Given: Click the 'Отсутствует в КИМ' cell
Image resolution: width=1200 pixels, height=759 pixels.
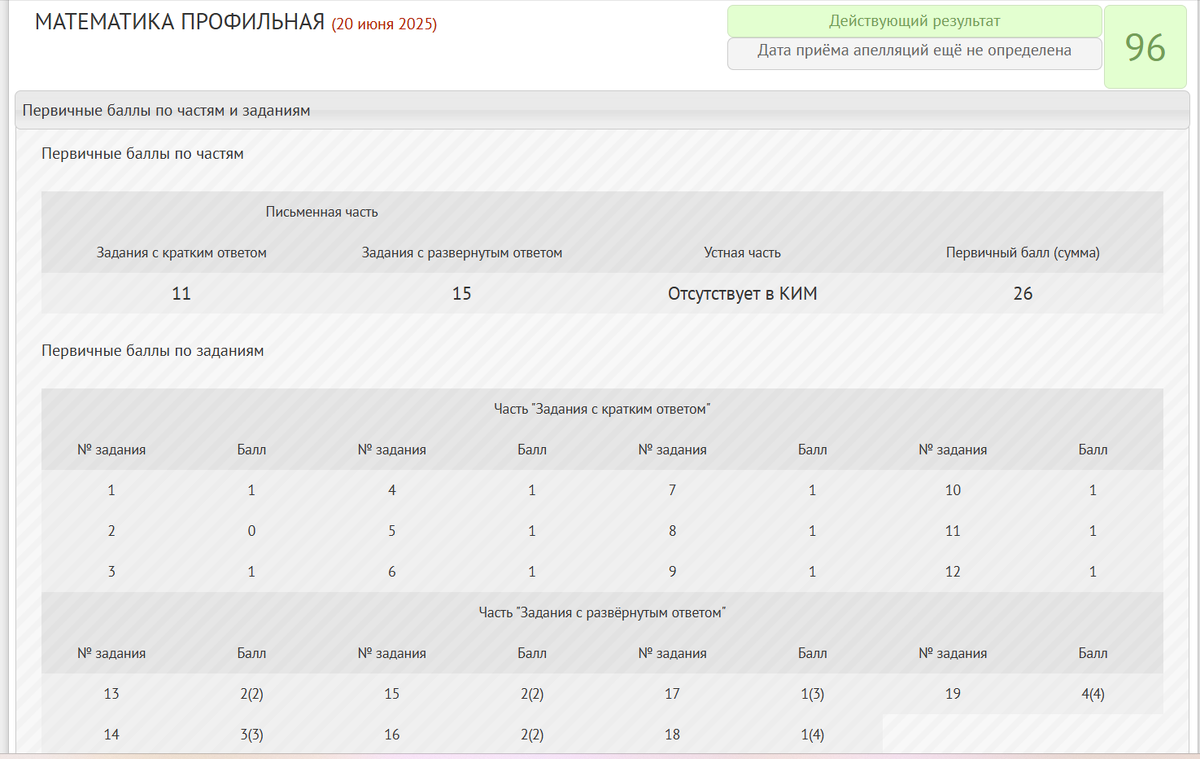Looking at the screenshot, I should coord(742,294).
